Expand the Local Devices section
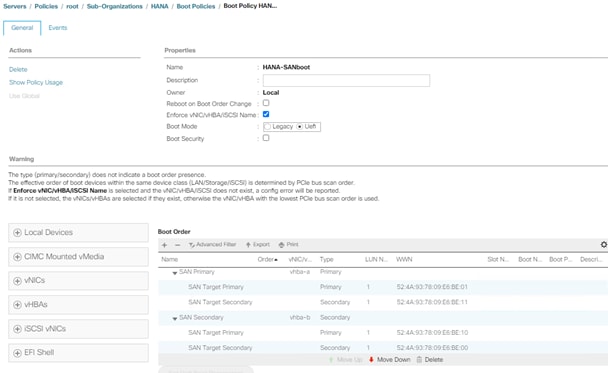 point(78,232)
